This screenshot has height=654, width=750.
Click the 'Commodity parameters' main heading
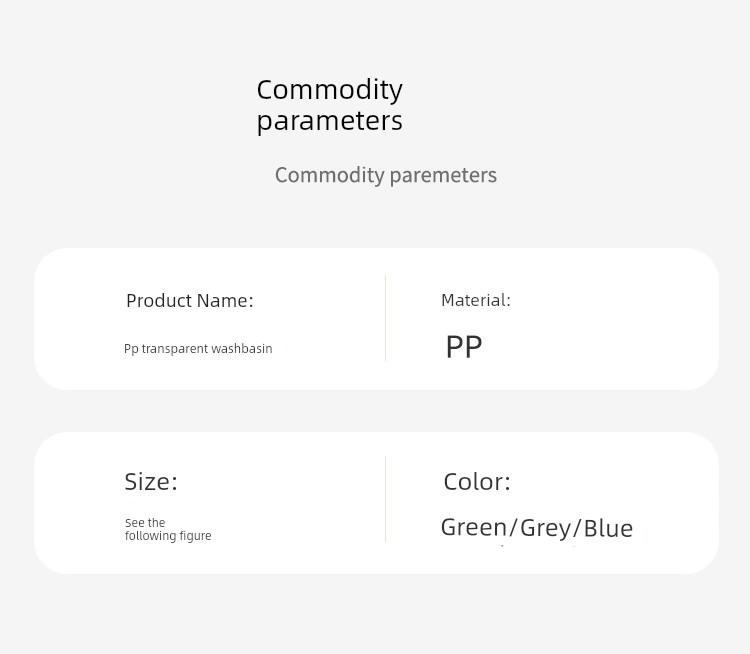(x=330, y=105)
